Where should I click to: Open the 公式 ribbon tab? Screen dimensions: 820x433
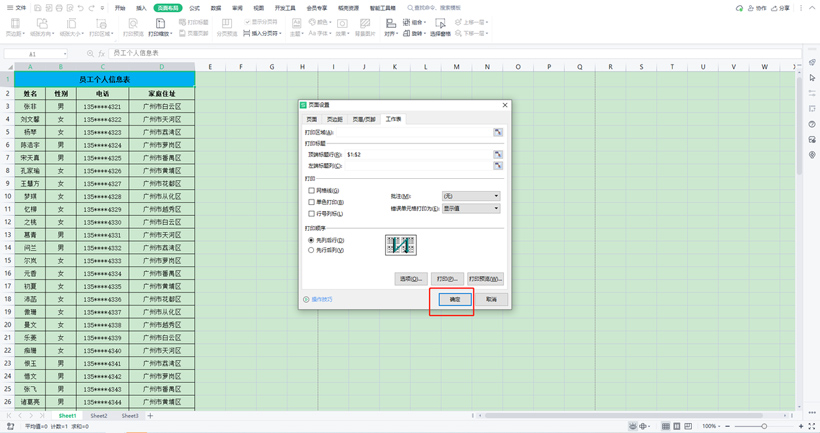pos(195,8)
